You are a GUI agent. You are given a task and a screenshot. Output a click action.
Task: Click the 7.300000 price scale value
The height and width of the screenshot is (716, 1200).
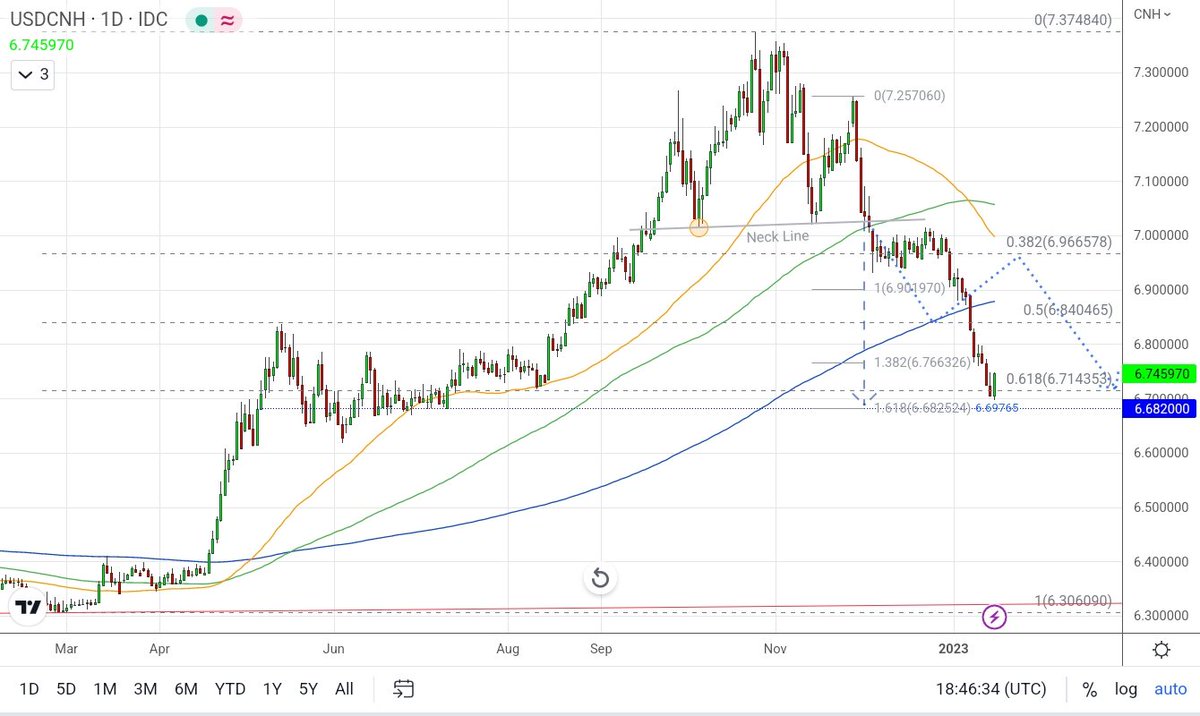[1163, 73]
